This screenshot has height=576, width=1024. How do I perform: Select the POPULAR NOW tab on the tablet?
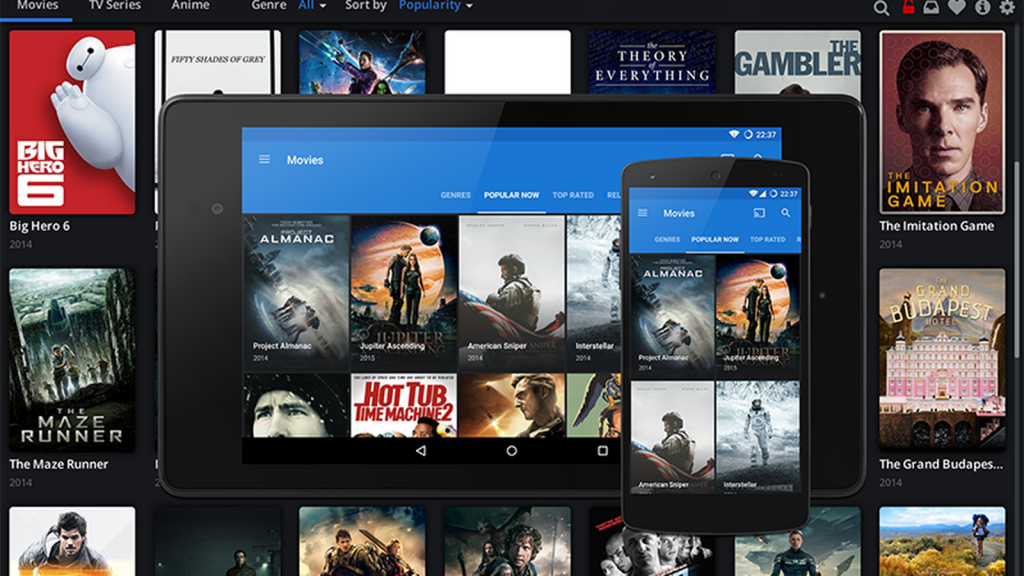click(511, 195)
